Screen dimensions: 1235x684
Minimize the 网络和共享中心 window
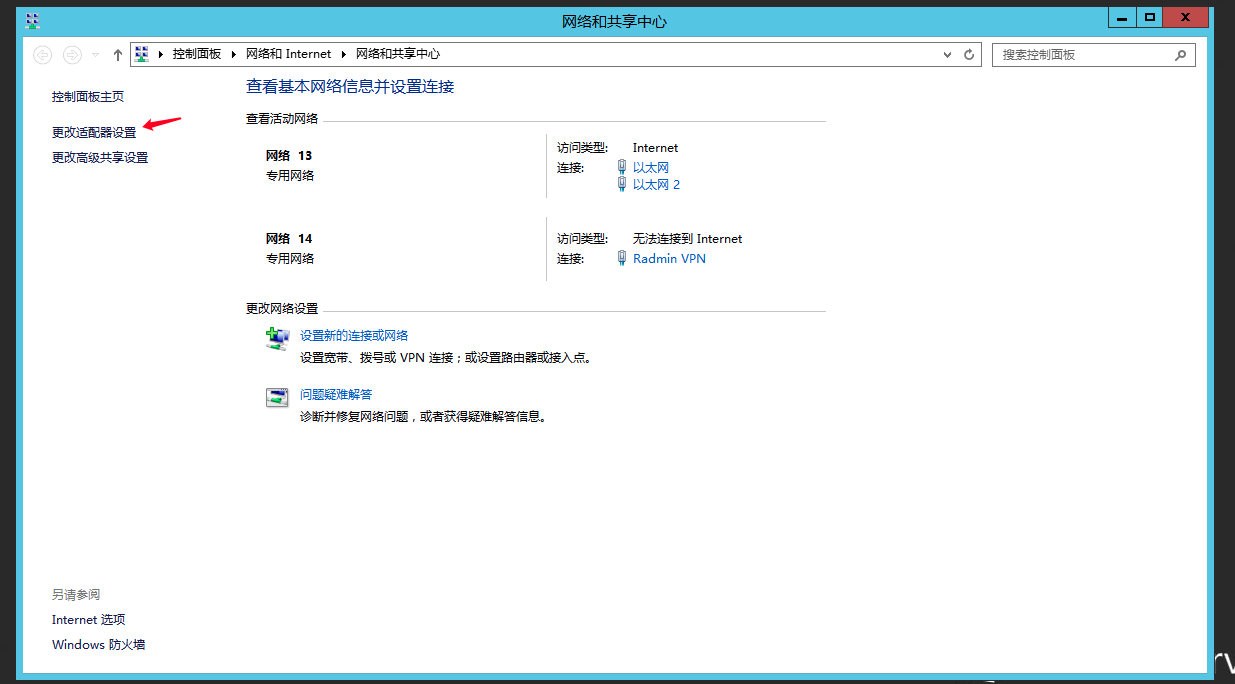point(1123,17)
